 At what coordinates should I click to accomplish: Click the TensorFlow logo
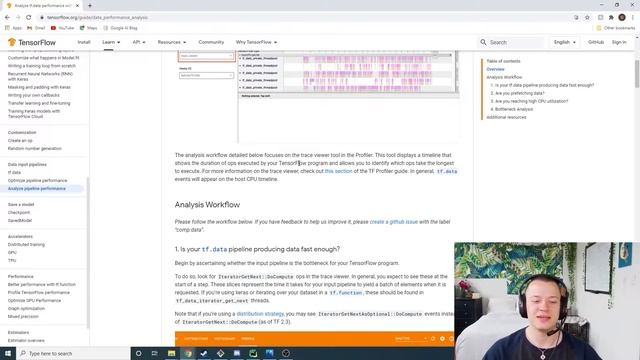32,42
